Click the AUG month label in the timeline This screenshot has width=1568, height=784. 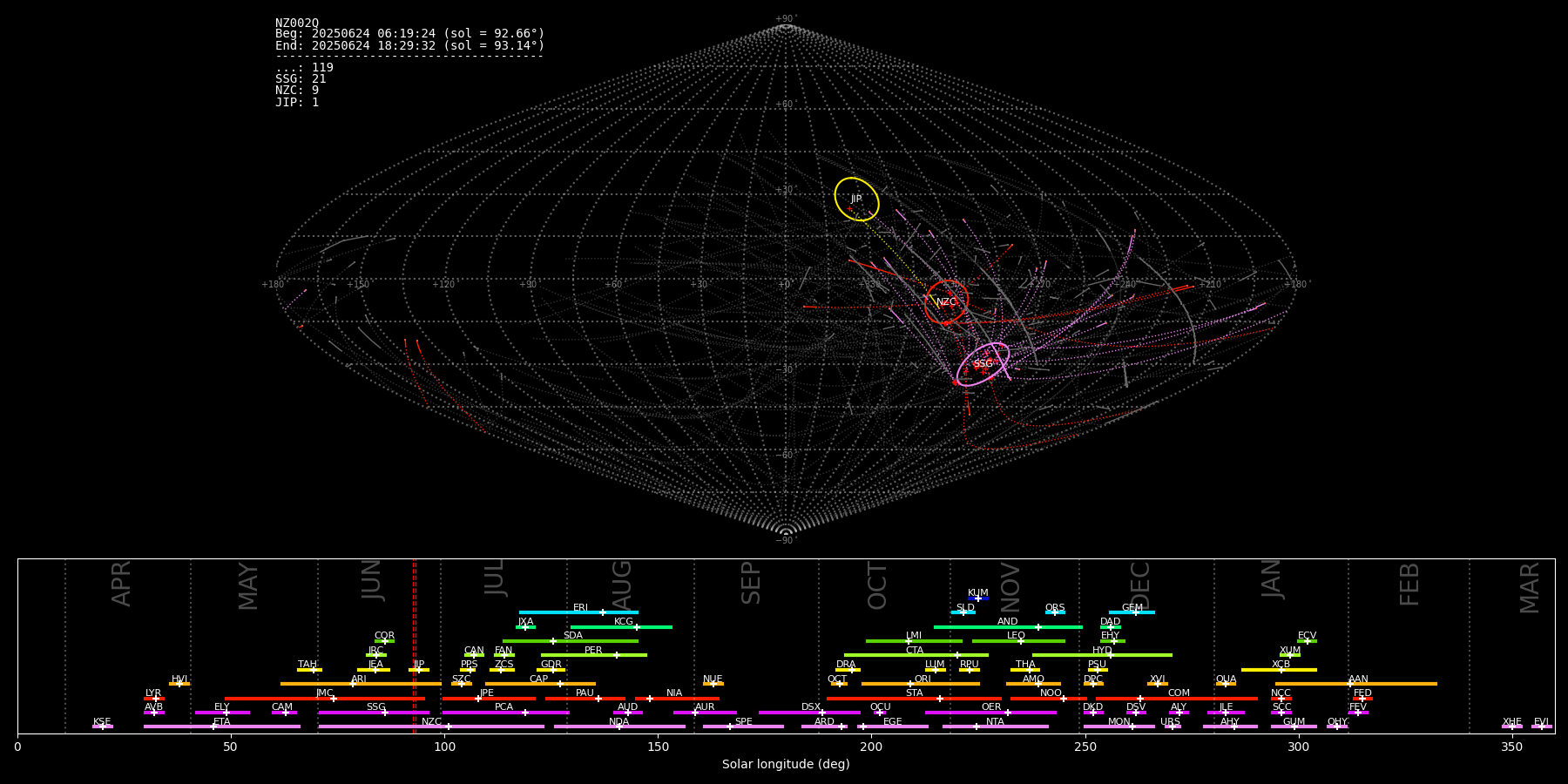click(x=622, y=585)
